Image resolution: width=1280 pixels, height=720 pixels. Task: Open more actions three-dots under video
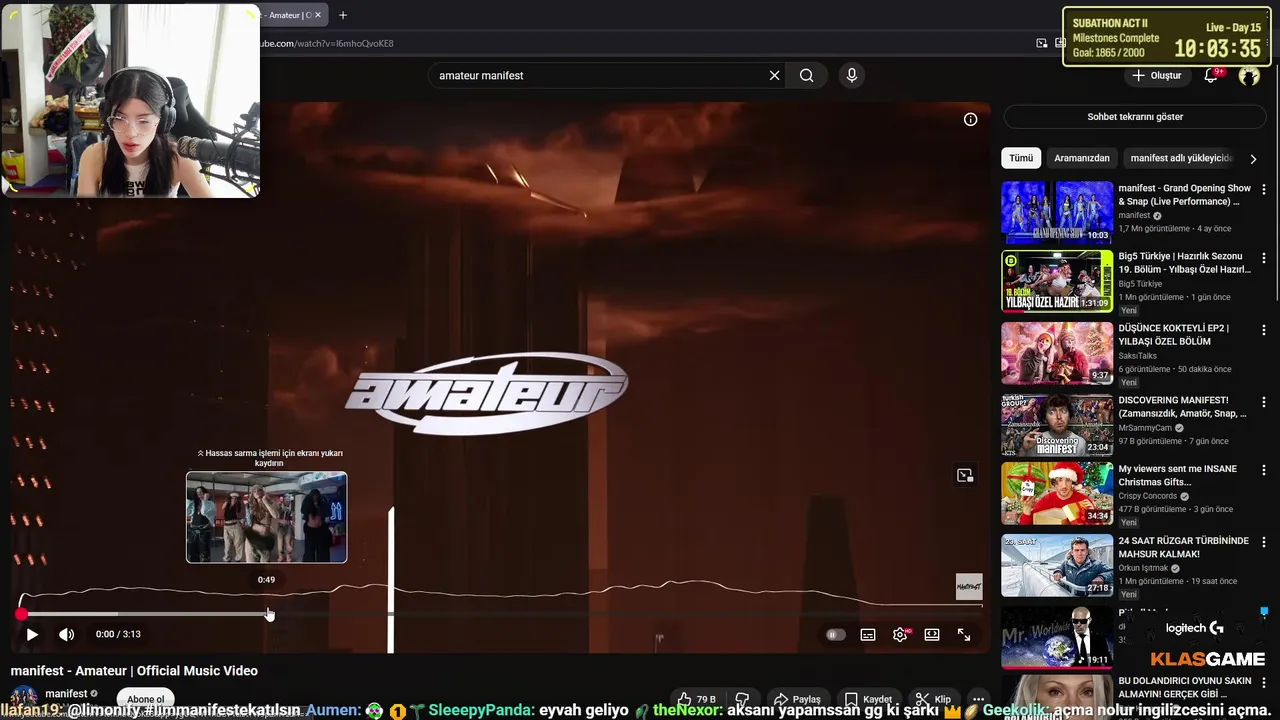[x=979, y=699]
